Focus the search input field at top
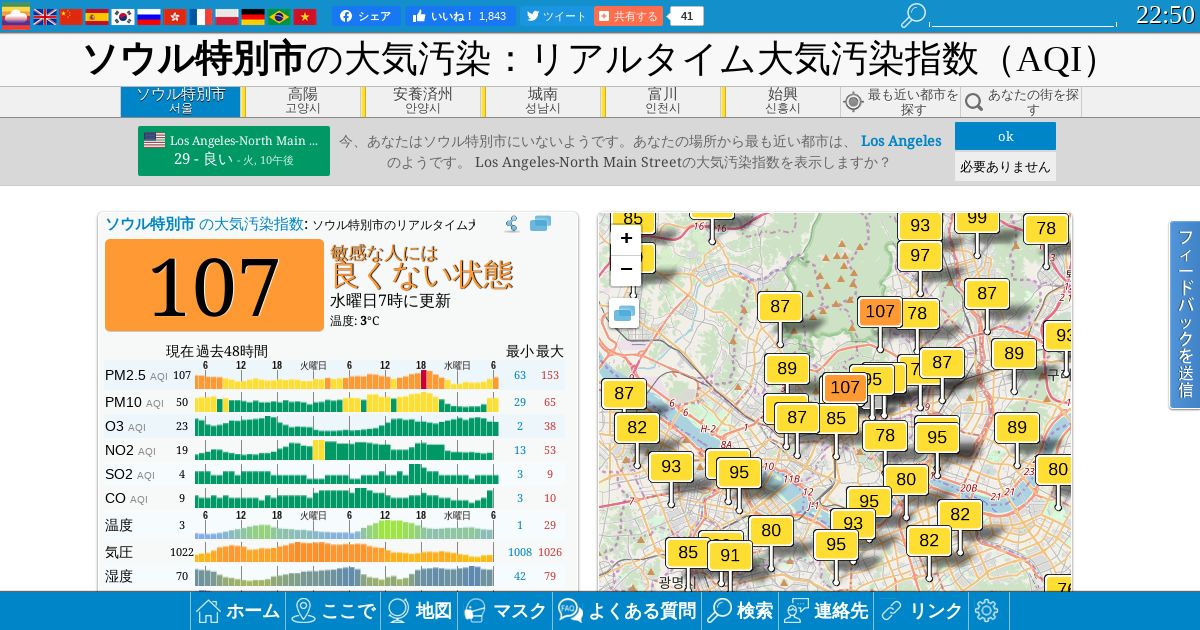 click(x=1023, y=17)
